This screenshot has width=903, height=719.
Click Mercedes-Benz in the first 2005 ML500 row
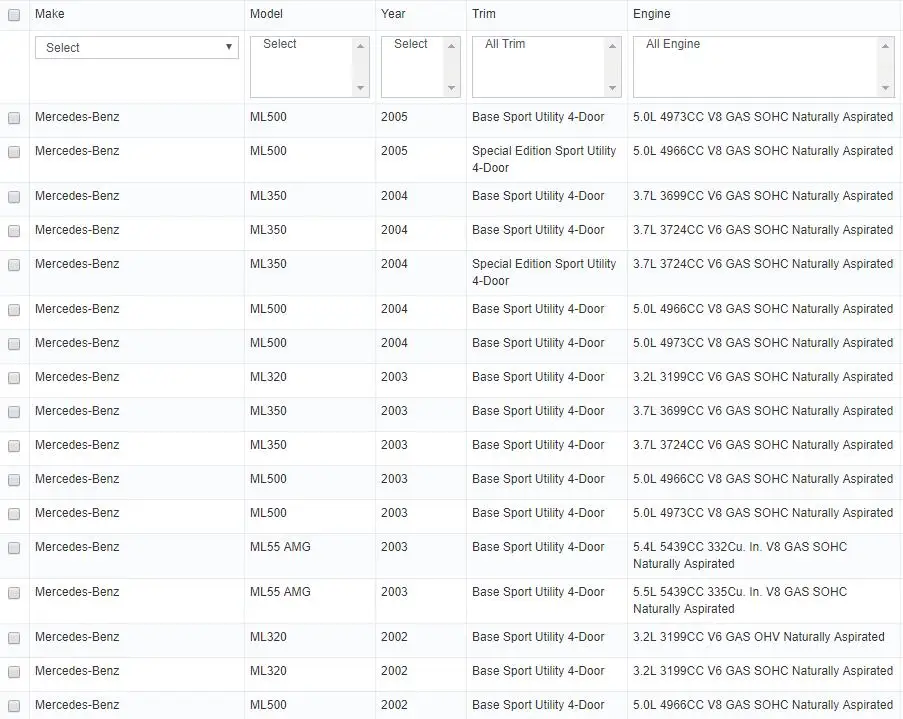77,117
